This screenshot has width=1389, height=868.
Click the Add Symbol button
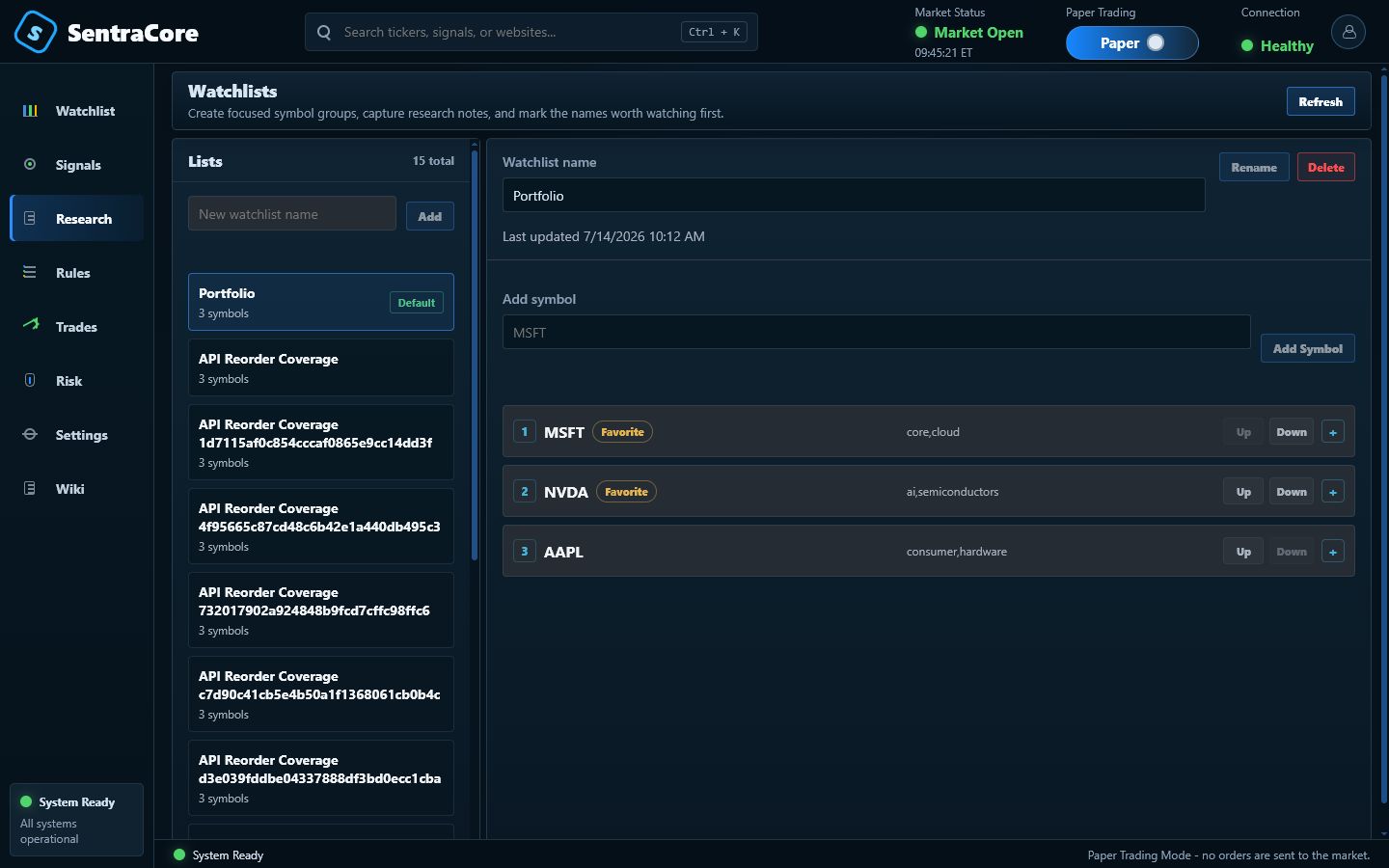[x=1308, y=348]
